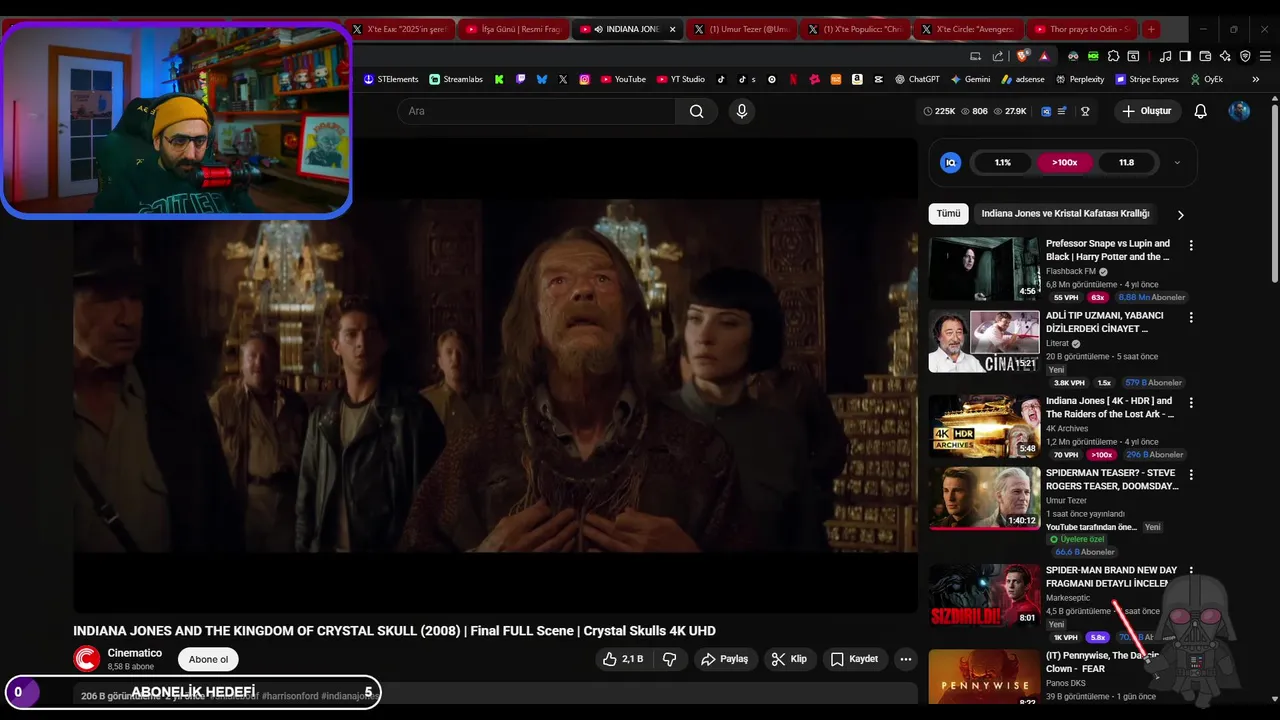Open more options for SPIDERMAN TEASER video
1280x720 pixels.
(1190, 474)
